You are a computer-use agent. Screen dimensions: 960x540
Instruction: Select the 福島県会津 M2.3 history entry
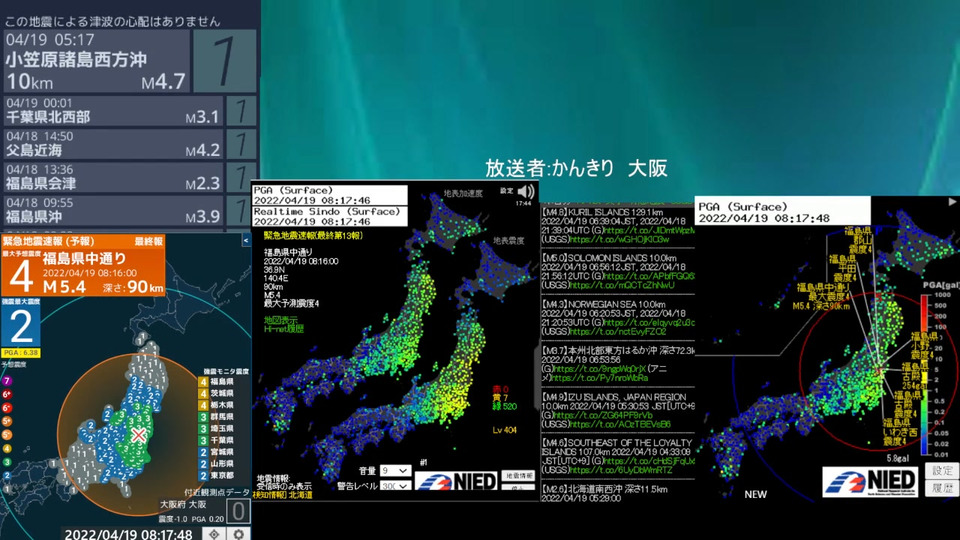pyautogui.click(x=113, y=177)
